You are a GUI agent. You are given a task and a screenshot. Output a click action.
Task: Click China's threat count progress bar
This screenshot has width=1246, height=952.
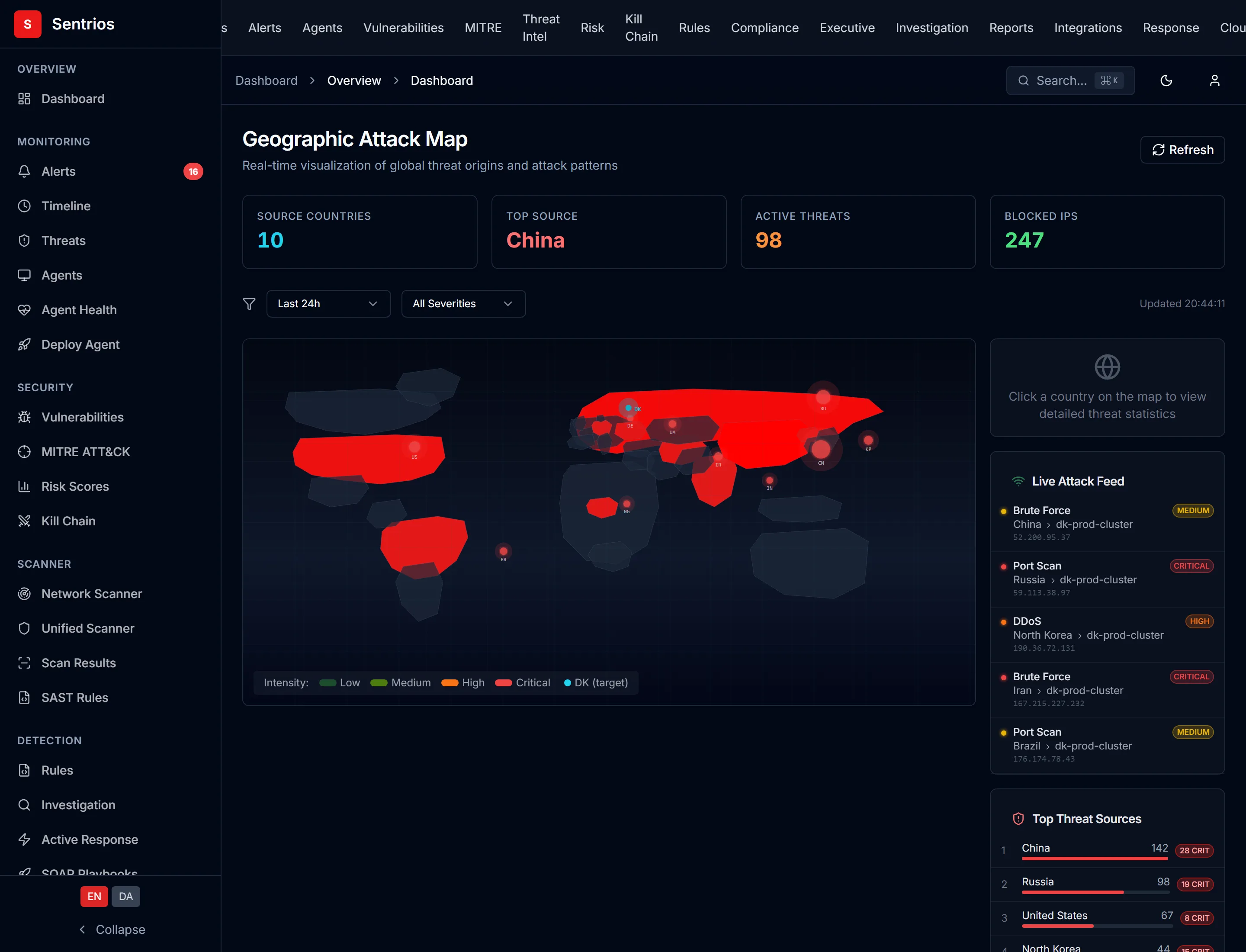point(1095,859)
